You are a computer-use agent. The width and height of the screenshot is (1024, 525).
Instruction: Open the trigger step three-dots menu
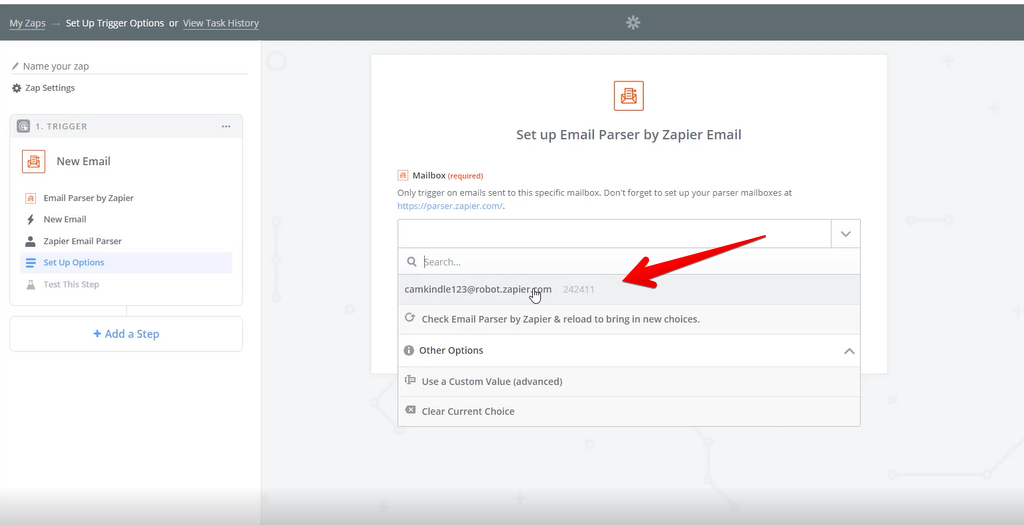[226, 126]
